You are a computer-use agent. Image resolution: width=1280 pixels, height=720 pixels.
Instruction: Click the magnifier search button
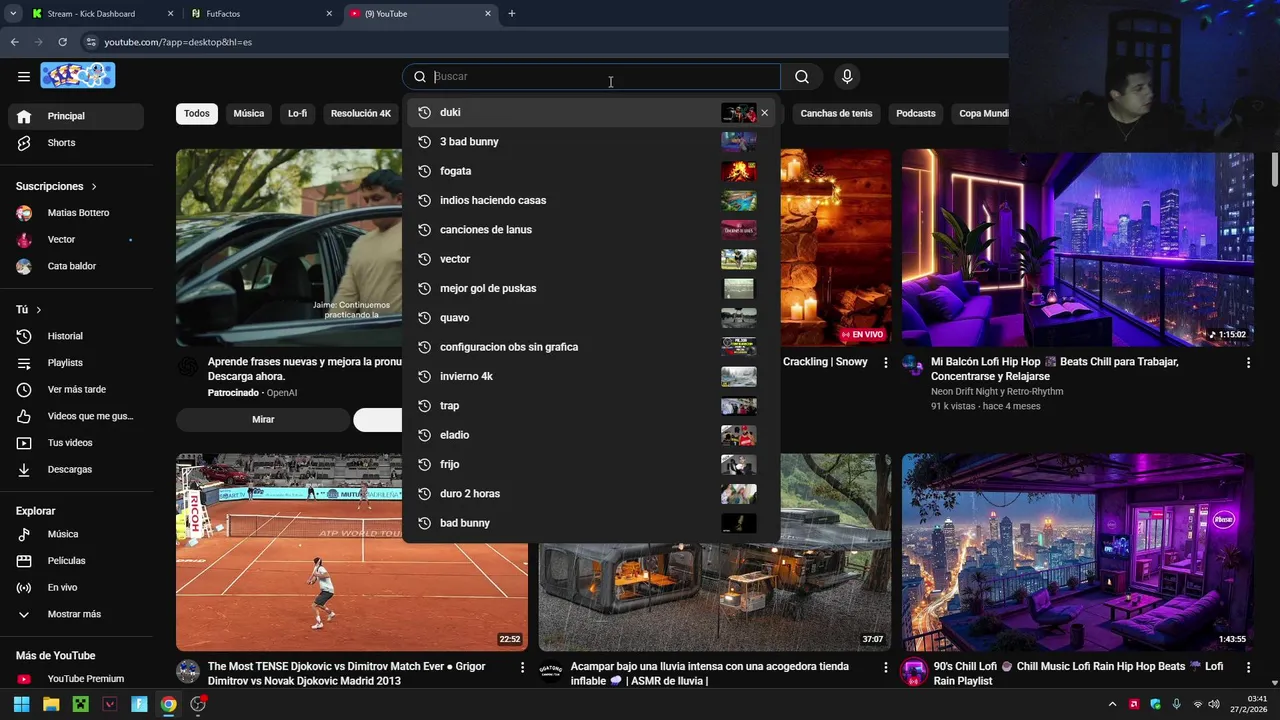coord(802,77)
